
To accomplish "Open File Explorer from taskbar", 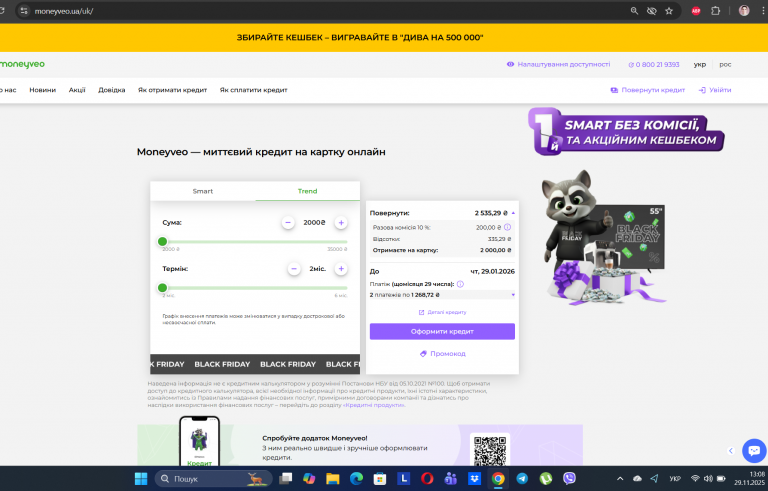I will tap(333, 479).
